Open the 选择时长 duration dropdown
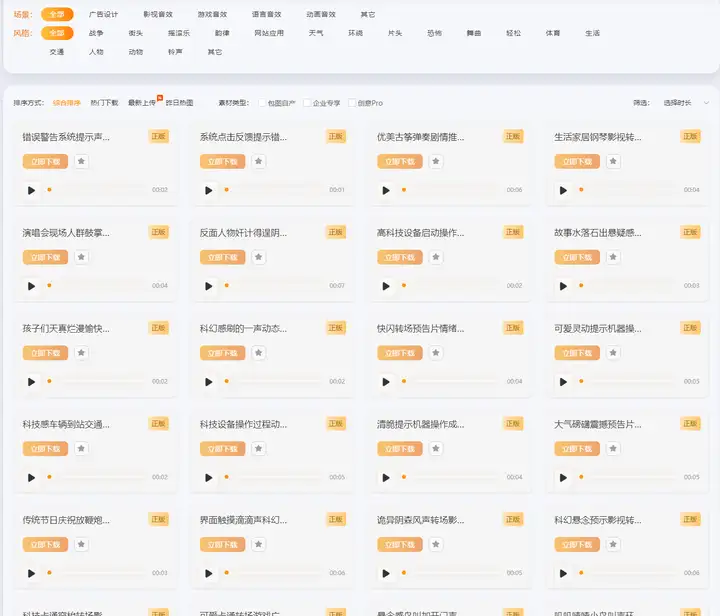Image resolution: width=720 pixels, height=616 pixels. coord(686,103)
